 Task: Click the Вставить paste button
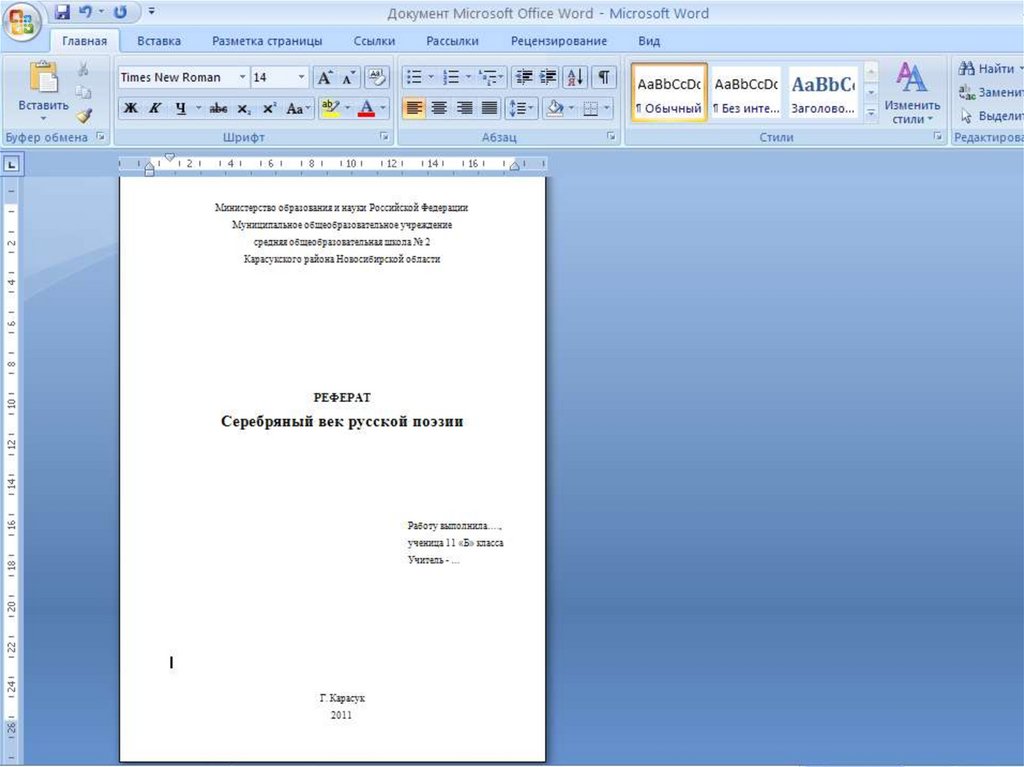click(x=43, y=88)
